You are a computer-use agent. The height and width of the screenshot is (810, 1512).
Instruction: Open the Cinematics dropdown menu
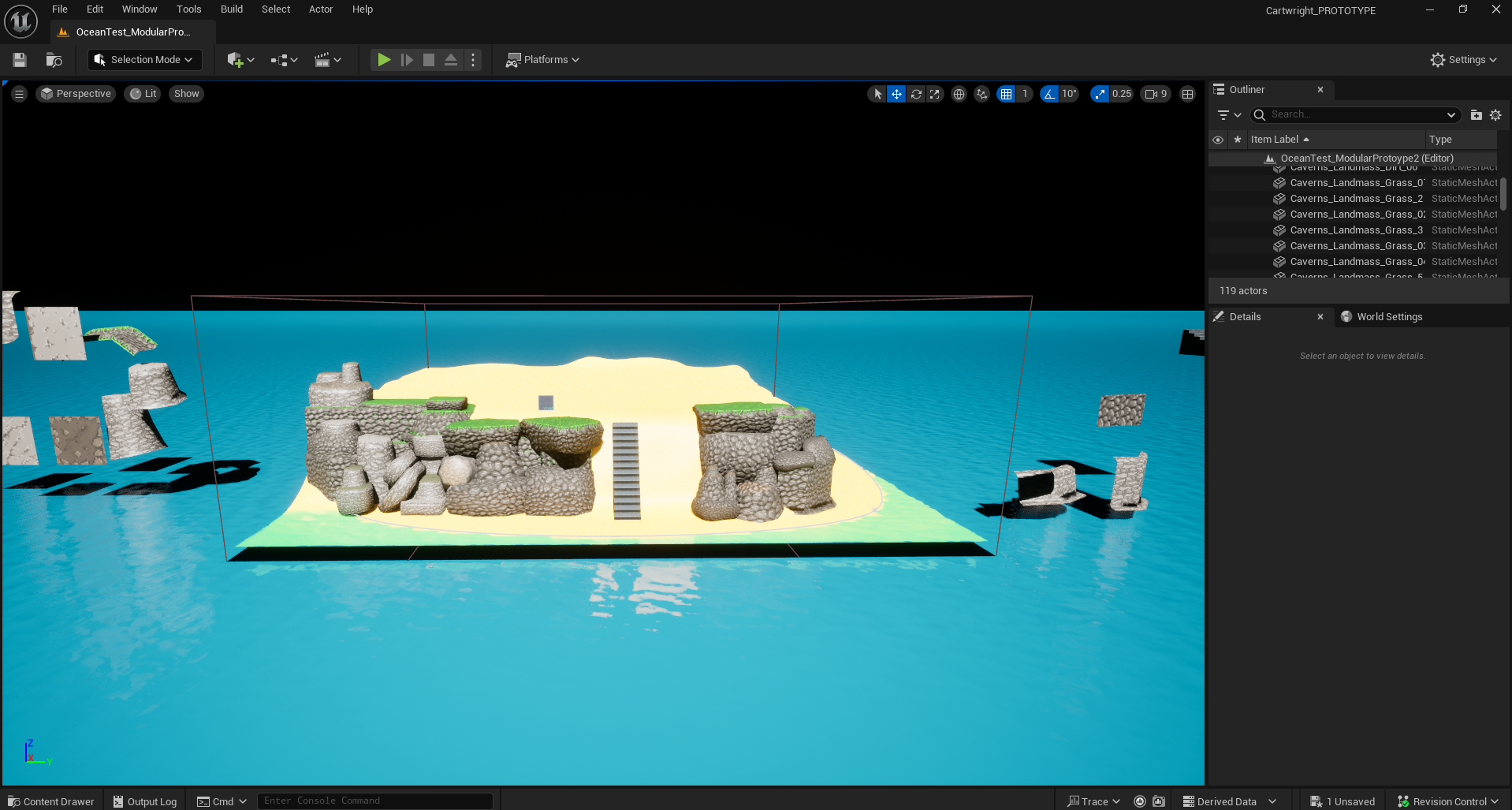[328, 60]
